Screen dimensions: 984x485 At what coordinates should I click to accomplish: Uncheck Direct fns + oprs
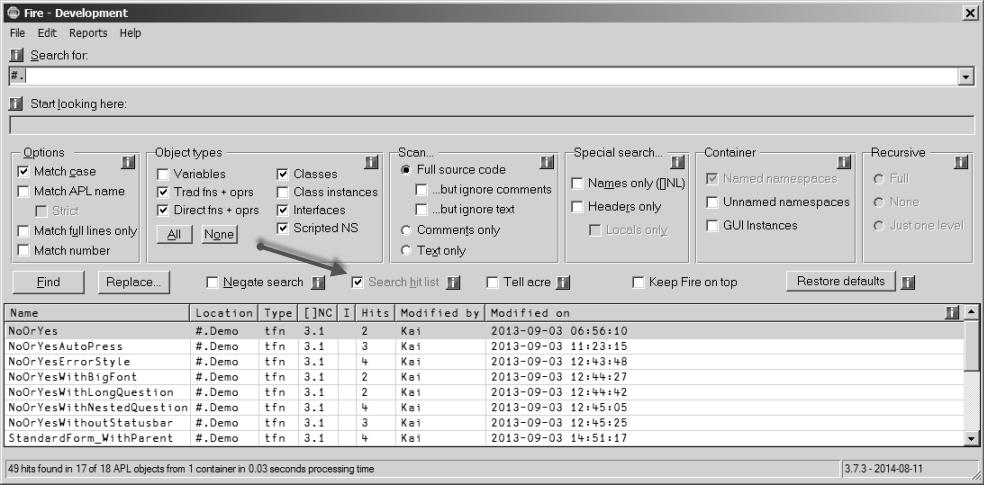[163, 210]
